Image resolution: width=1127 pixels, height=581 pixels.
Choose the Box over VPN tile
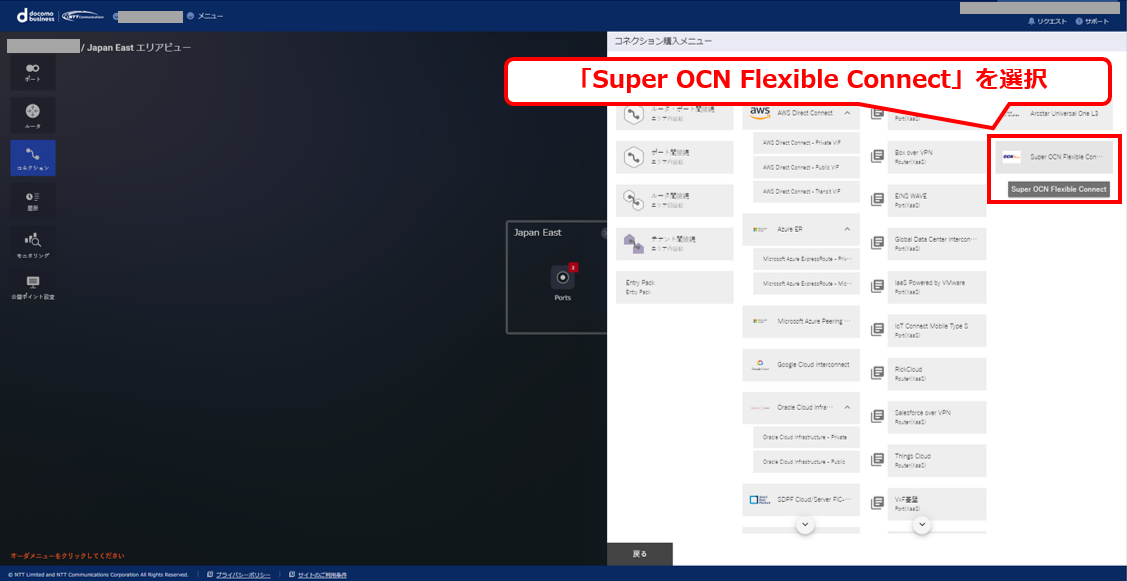coord(937,156)
